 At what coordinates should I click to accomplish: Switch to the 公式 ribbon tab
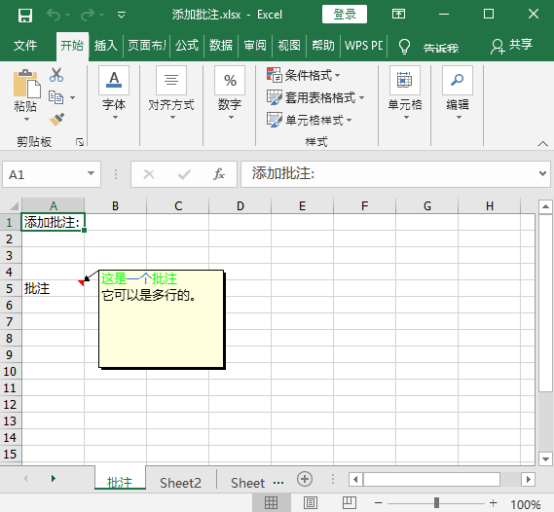(x=187, y=45)
